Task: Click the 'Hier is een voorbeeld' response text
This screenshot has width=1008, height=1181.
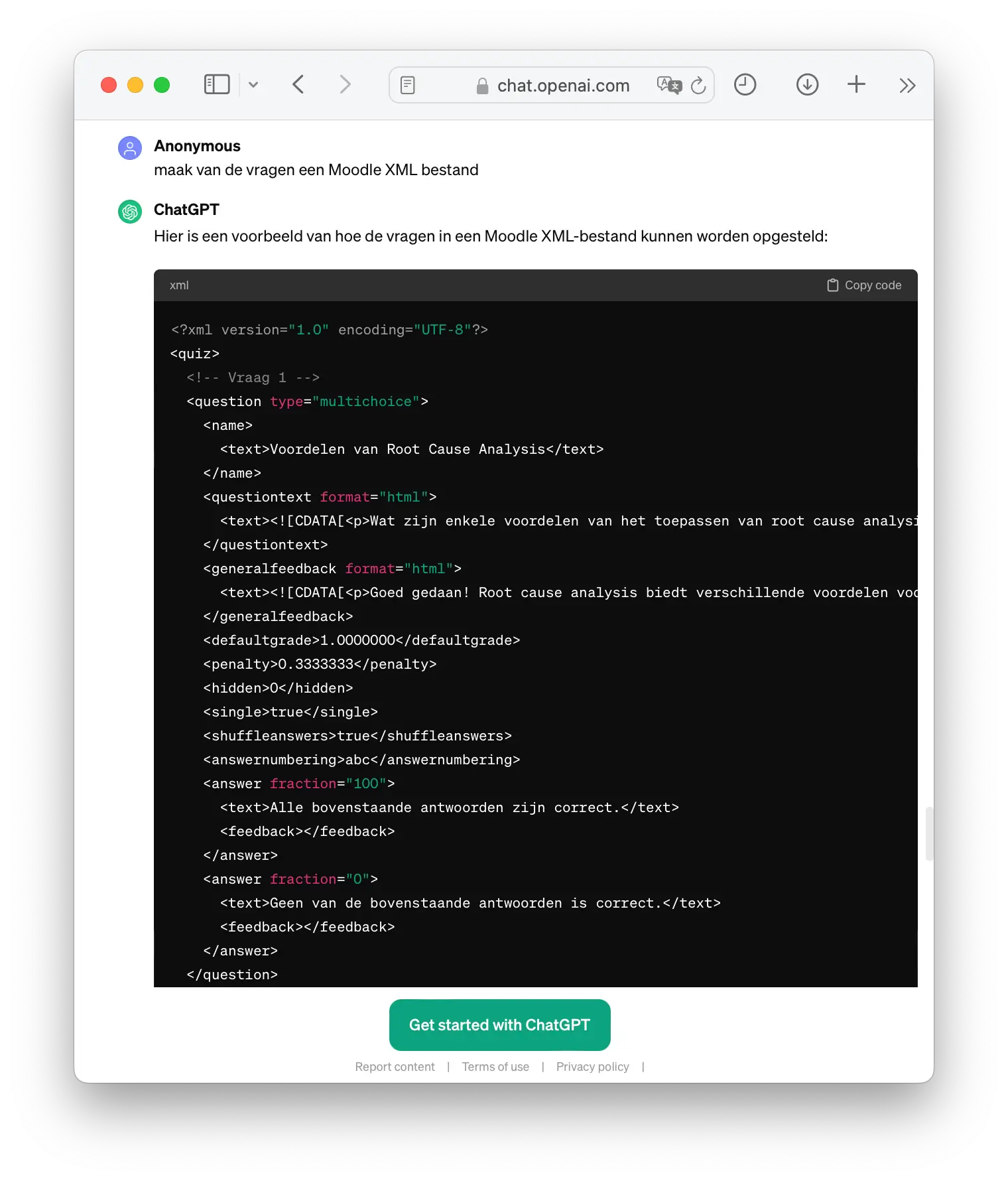Action: (491, 236)
